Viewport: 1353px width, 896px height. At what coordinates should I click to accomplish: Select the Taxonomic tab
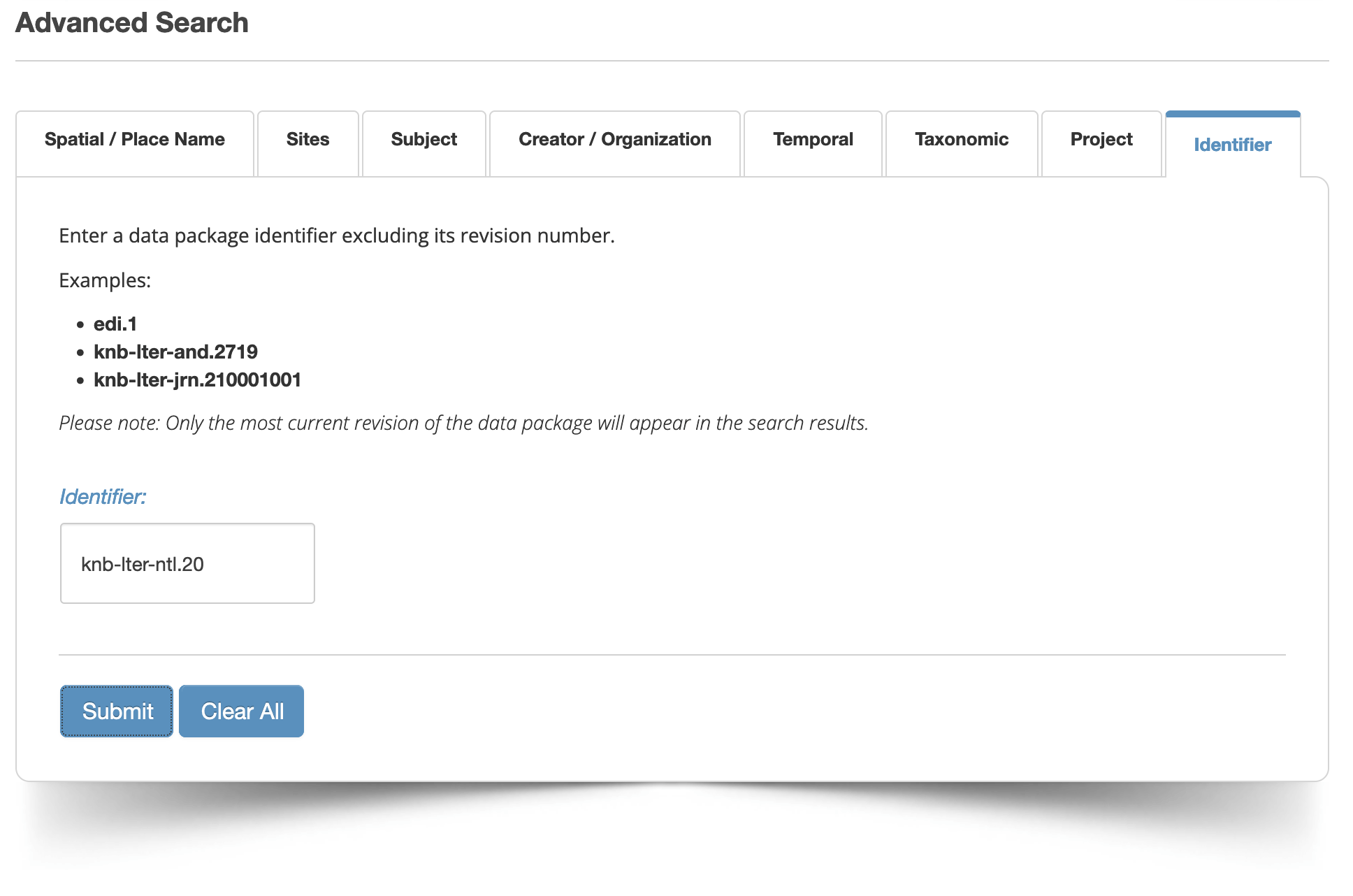(x=962, y=143)
